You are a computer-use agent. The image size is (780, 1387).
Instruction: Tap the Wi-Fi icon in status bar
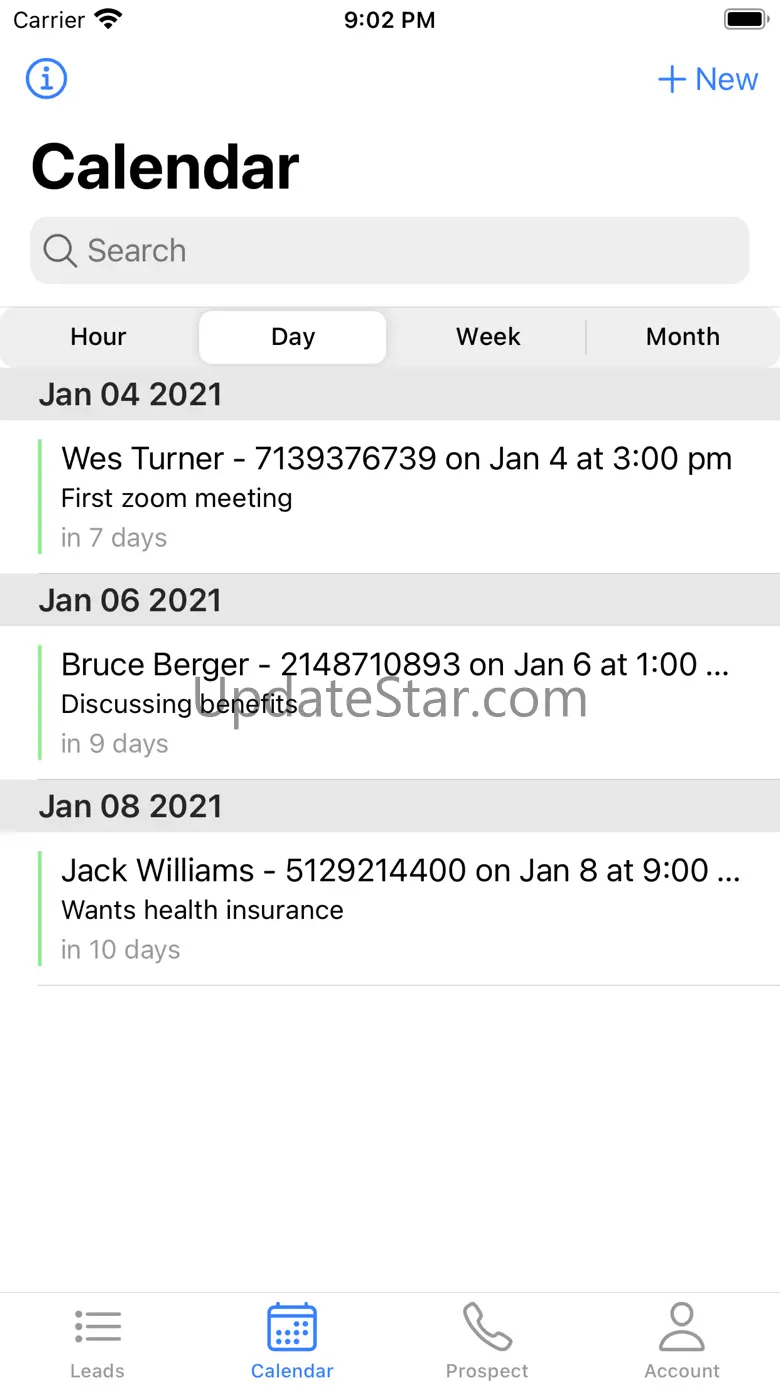[x=107, y=19]
